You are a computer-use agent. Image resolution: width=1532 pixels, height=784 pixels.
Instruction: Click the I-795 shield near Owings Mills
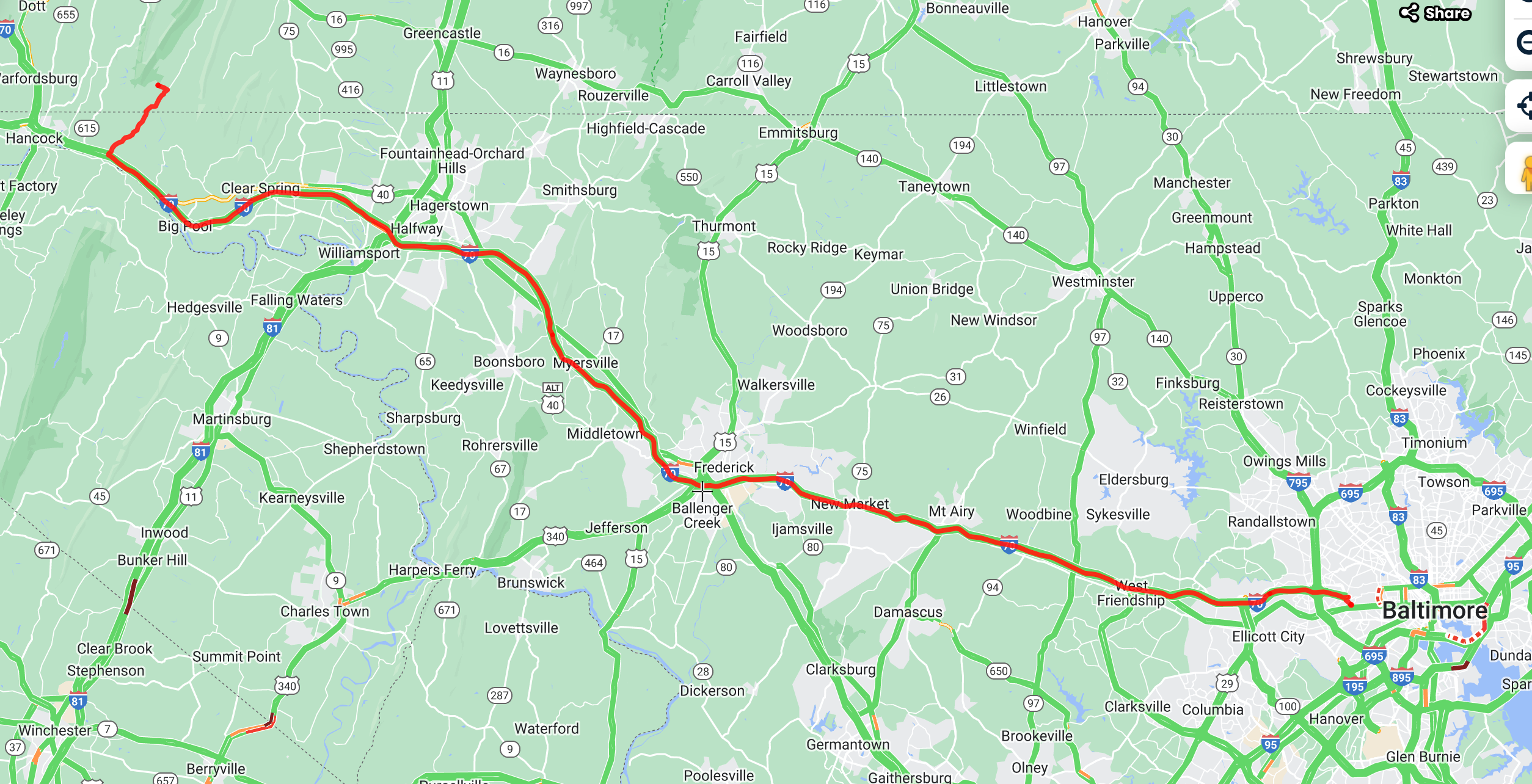pyautogui.click(x=1298, y=482)
